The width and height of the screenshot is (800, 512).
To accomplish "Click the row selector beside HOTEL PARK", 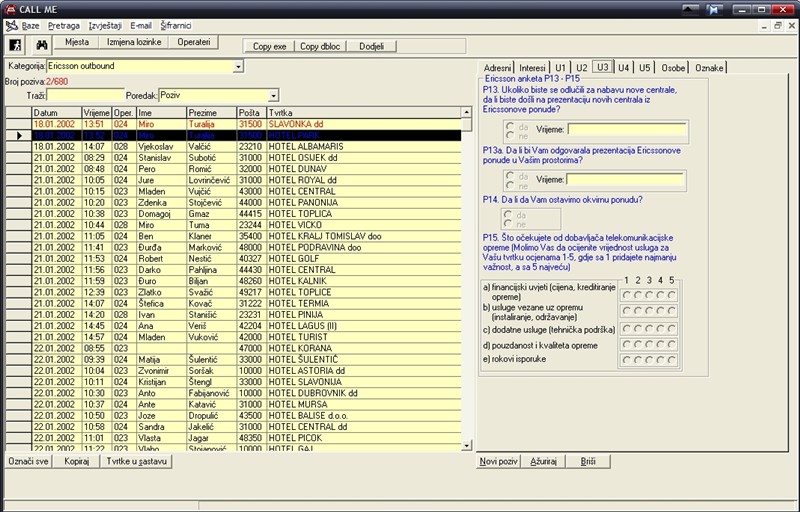I will pyautogui.click(x=18, y=135).
